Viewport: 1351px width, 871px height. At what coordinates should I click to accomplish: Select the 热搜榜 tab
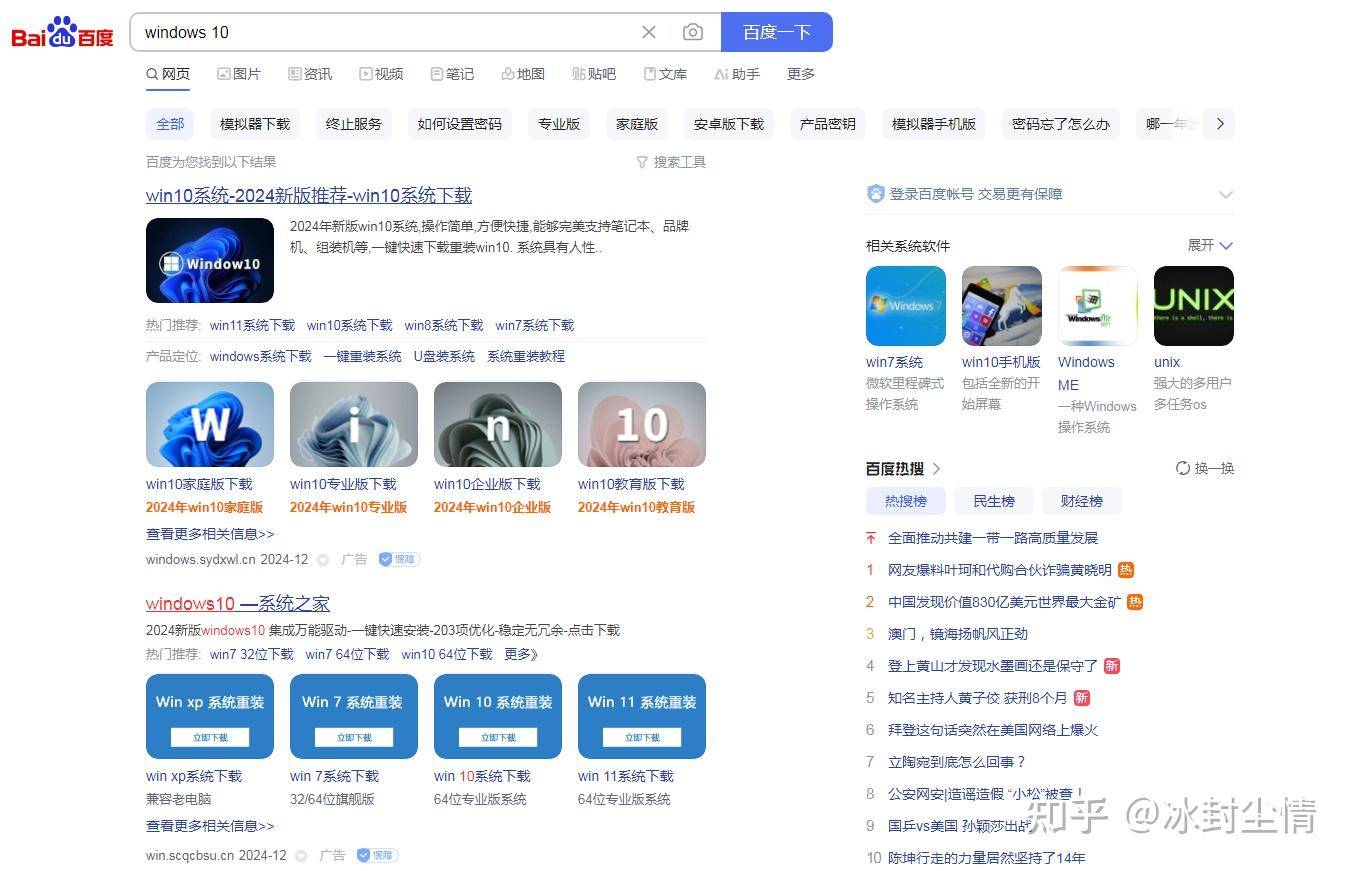click(x=906, y=501)
